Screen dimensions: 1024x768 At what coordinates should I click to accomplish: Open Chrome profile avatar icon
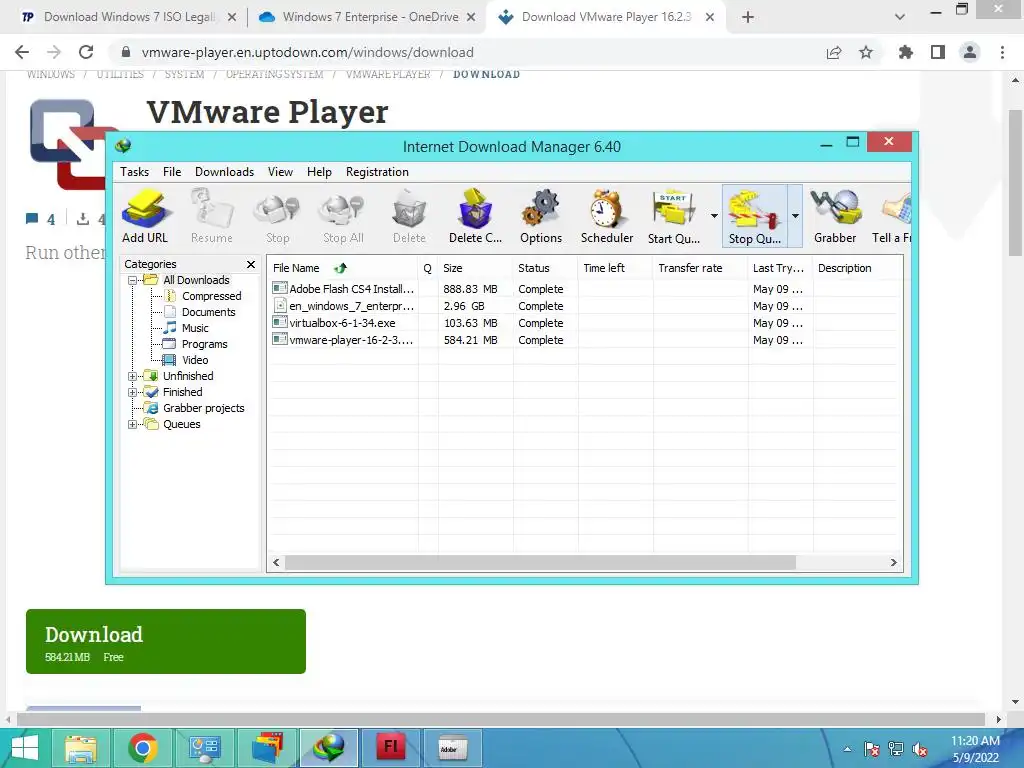[970, 52]
